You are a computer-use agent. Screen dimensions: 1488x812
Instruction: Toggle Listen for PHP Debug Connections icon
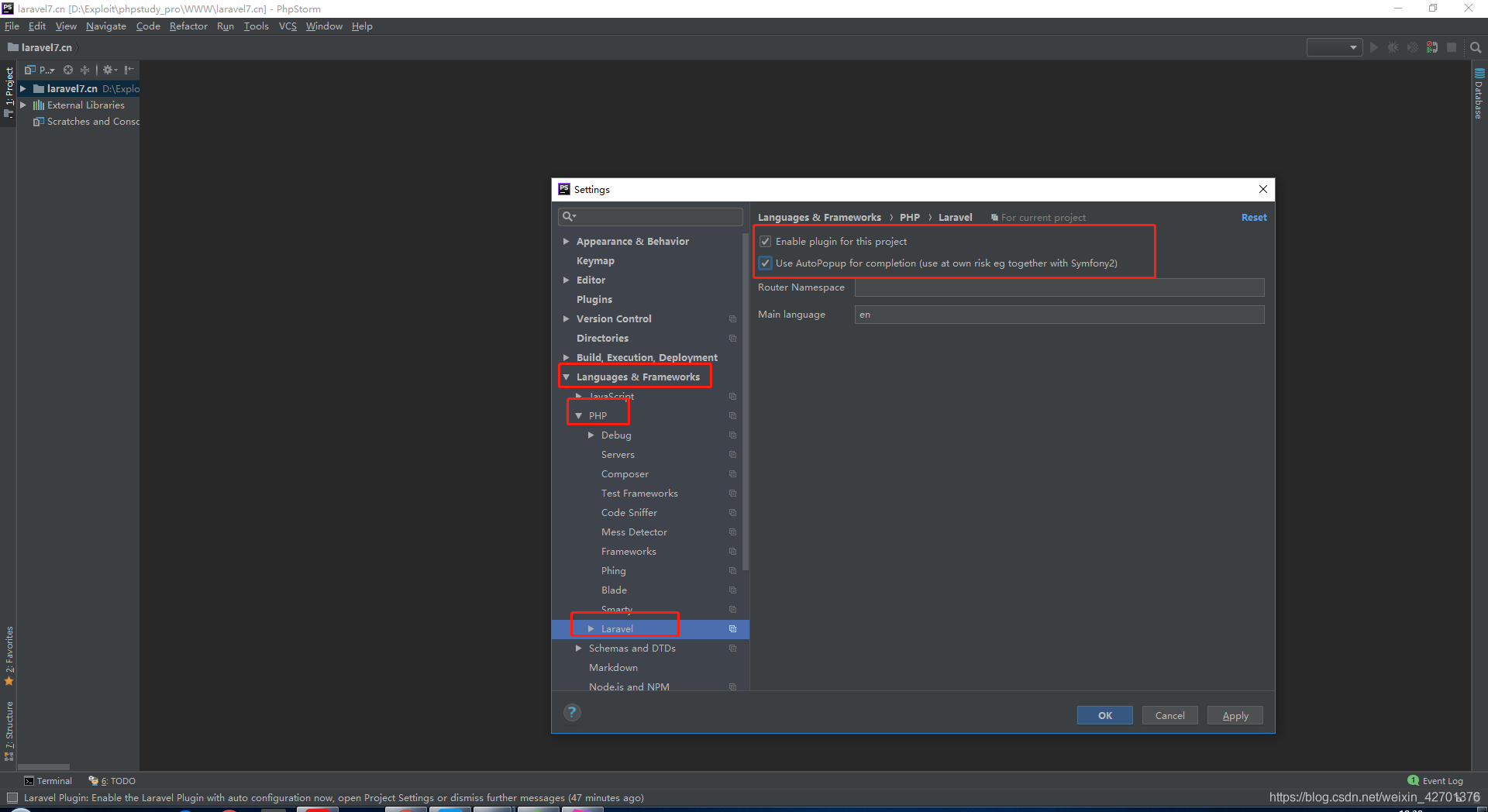point(1432,47)
